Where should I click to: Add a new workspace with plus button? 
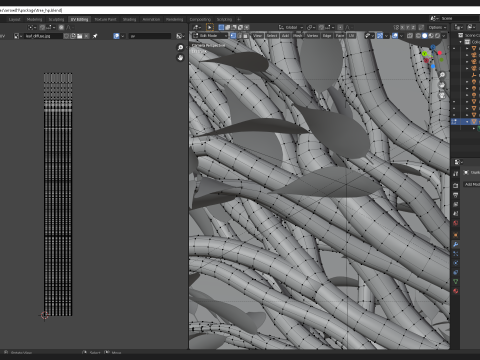pyautogui.click(x=238, y=19)
